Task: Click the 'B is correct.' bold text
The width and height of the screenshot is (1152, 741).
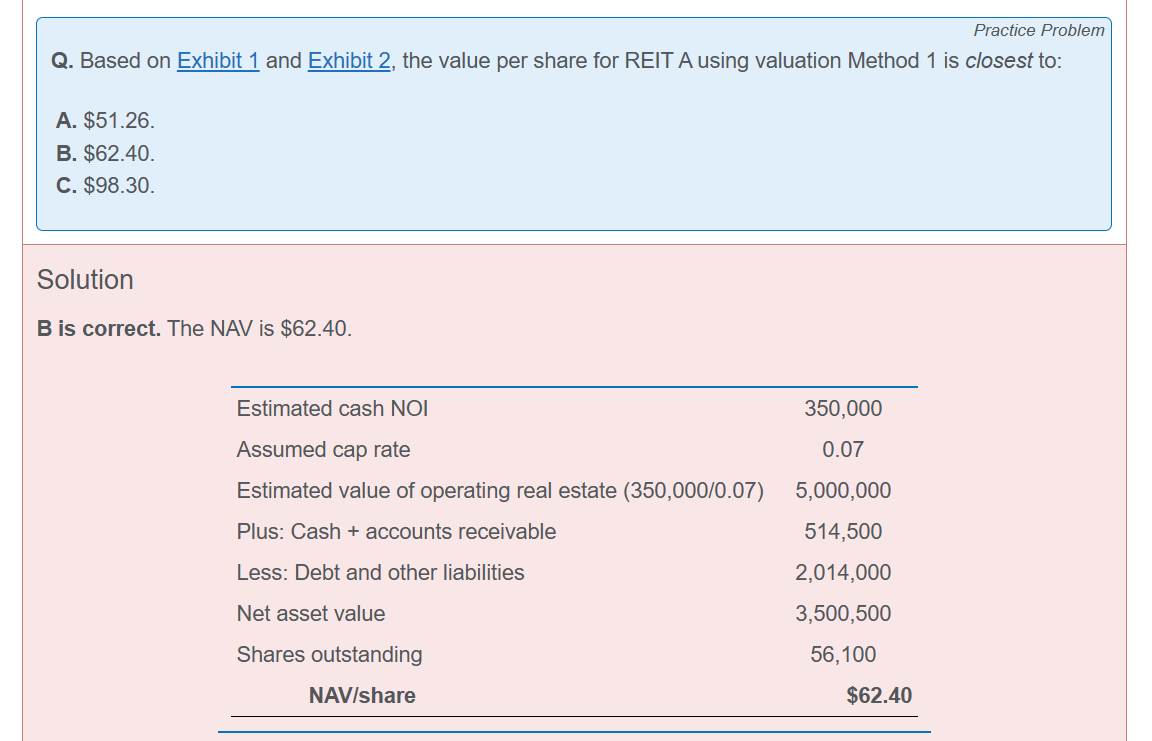Action: (x=99, y=329)
